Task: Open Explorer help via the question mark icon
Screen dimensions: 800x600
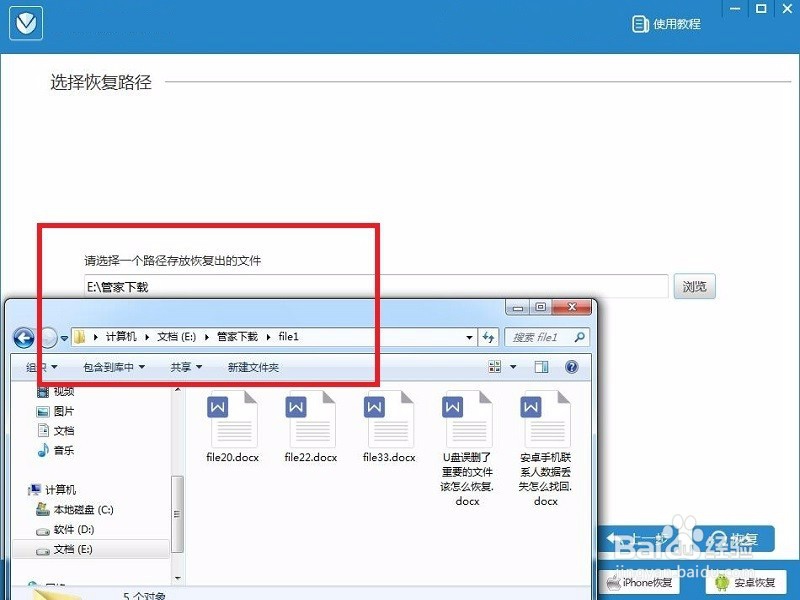Action: tap(570, 367)
